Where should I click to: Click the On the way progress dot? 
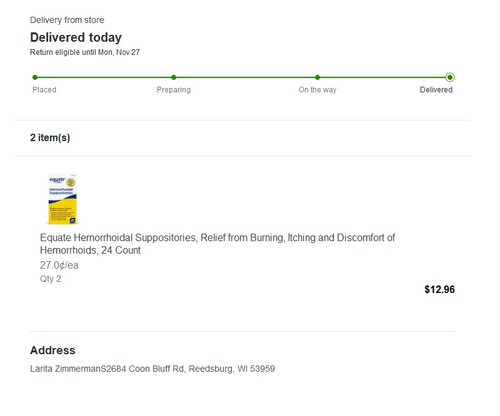317,77
